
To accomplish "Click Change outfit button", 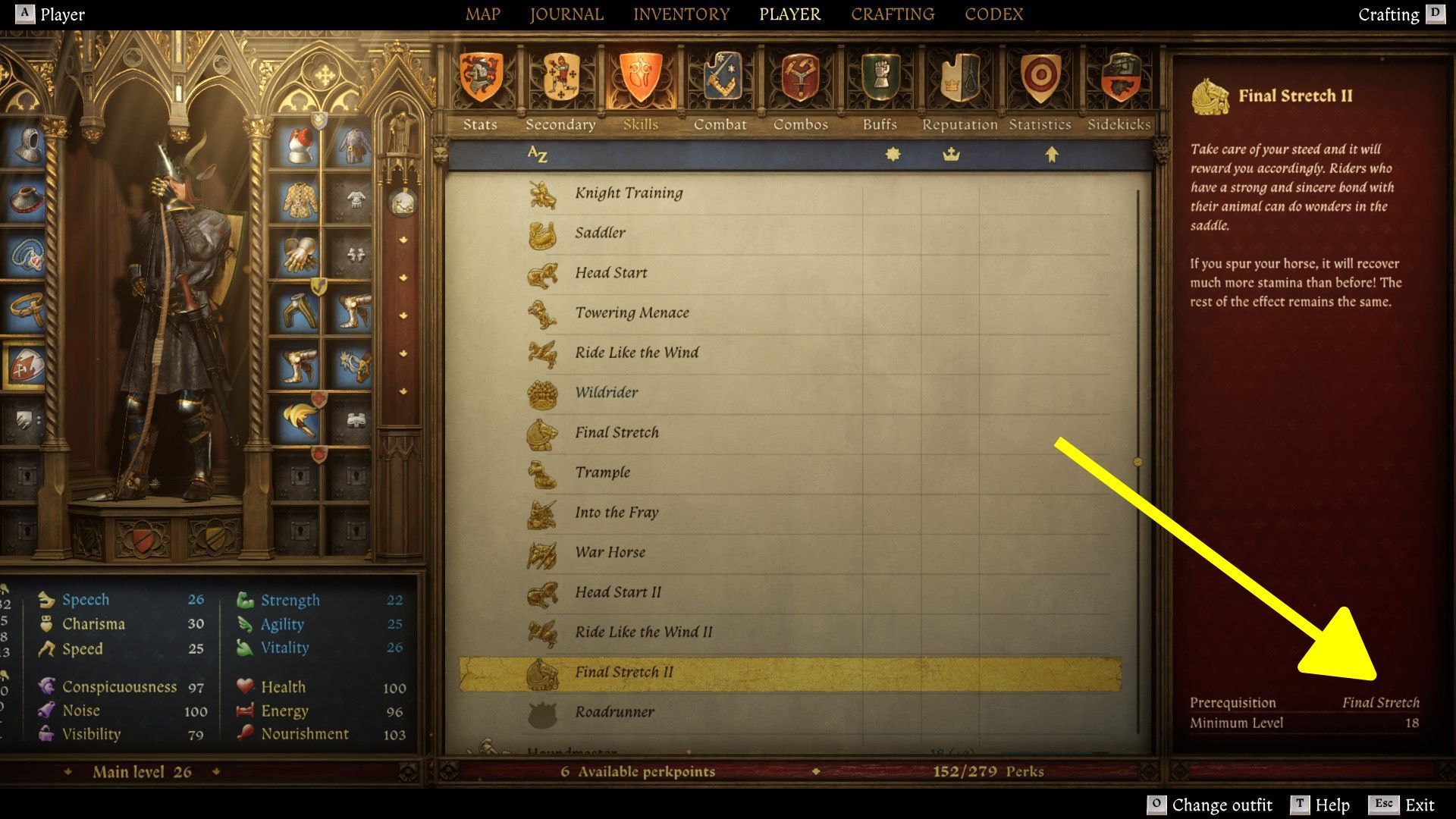I will 1210,805.
